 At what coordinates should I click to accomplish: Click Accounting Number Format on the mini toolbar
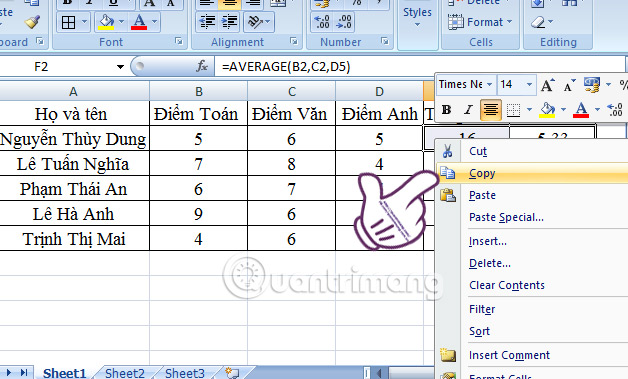click(592, 85)
